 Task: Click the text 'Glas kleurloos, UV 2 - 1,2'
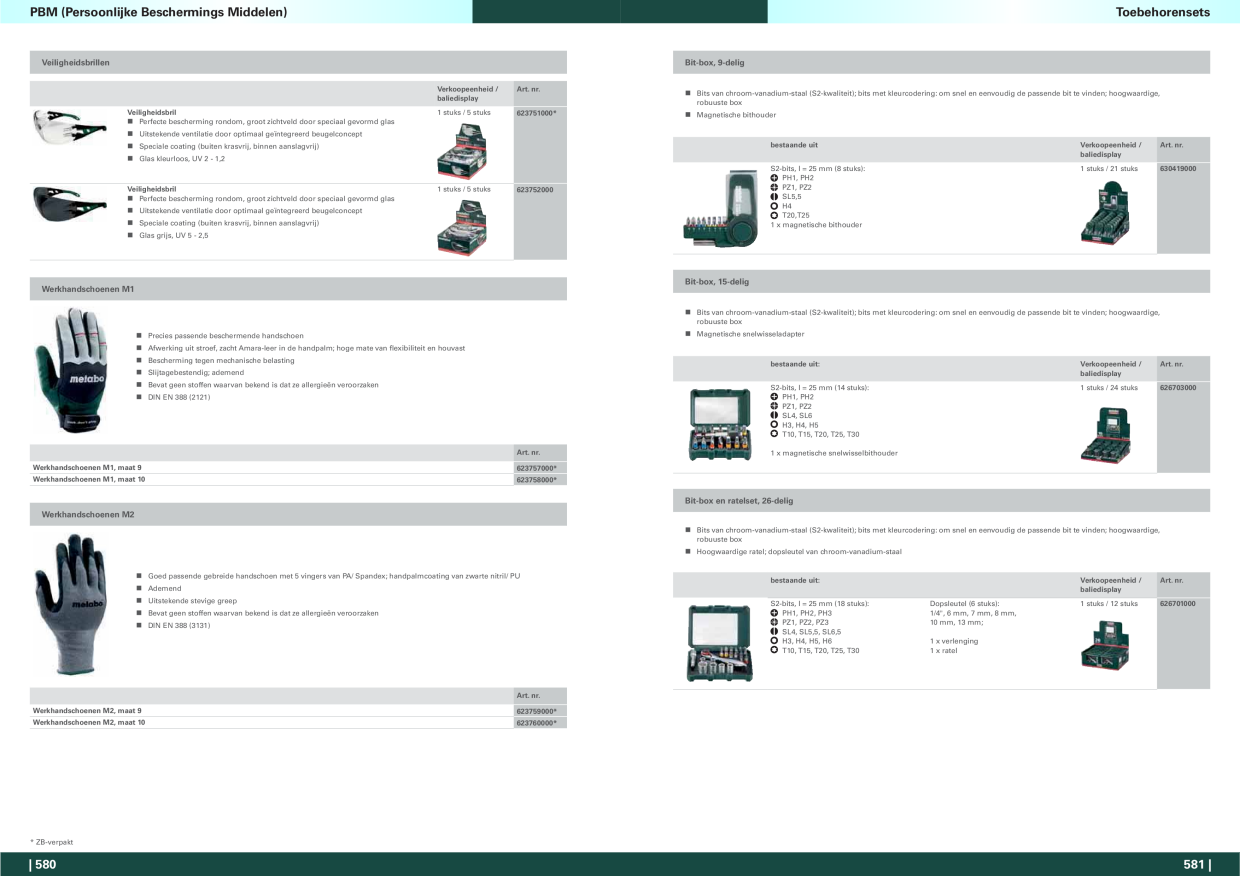point(182,158)
